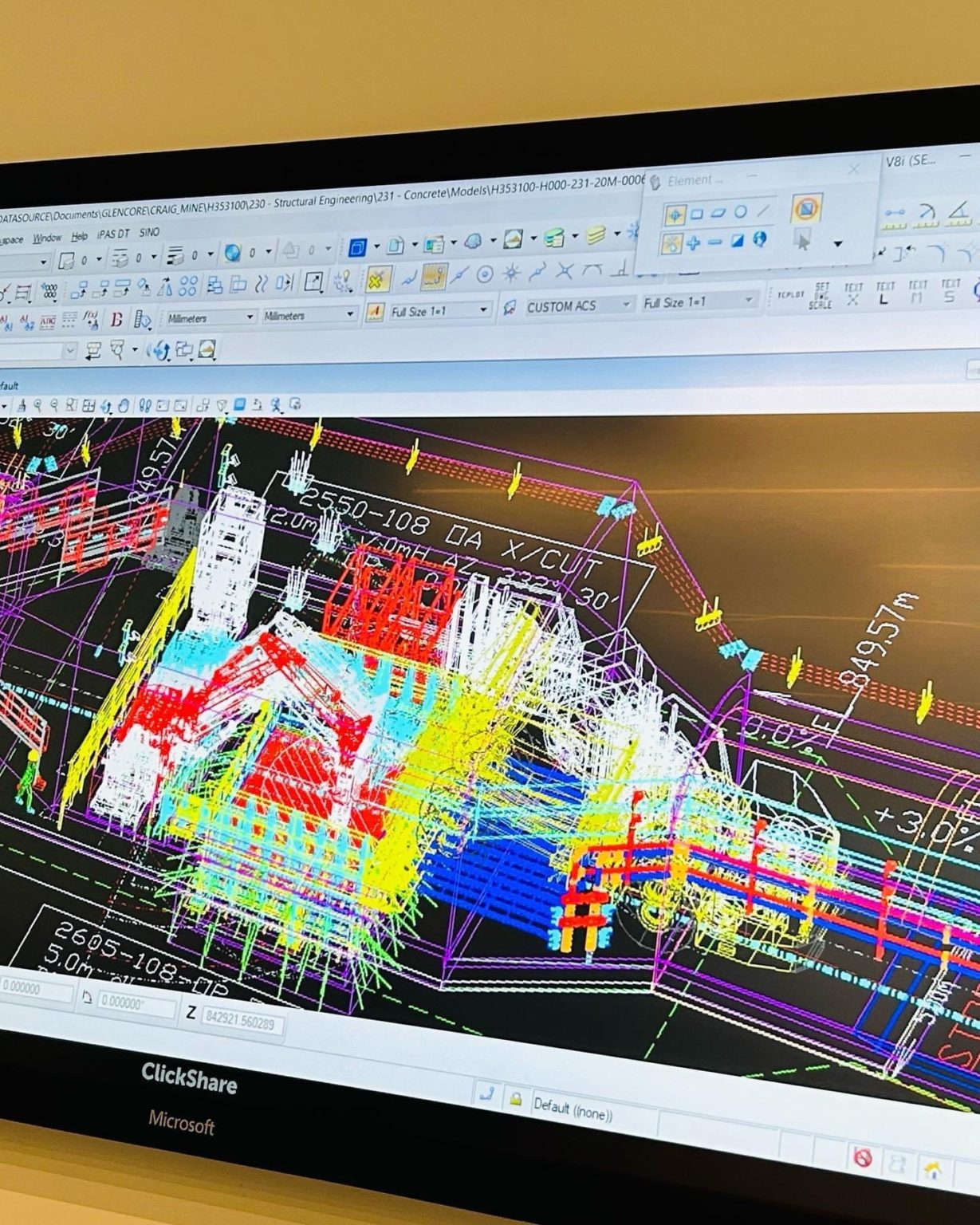
Task: Toggle the Add selection mode plus icon
Action: point(693,242)
